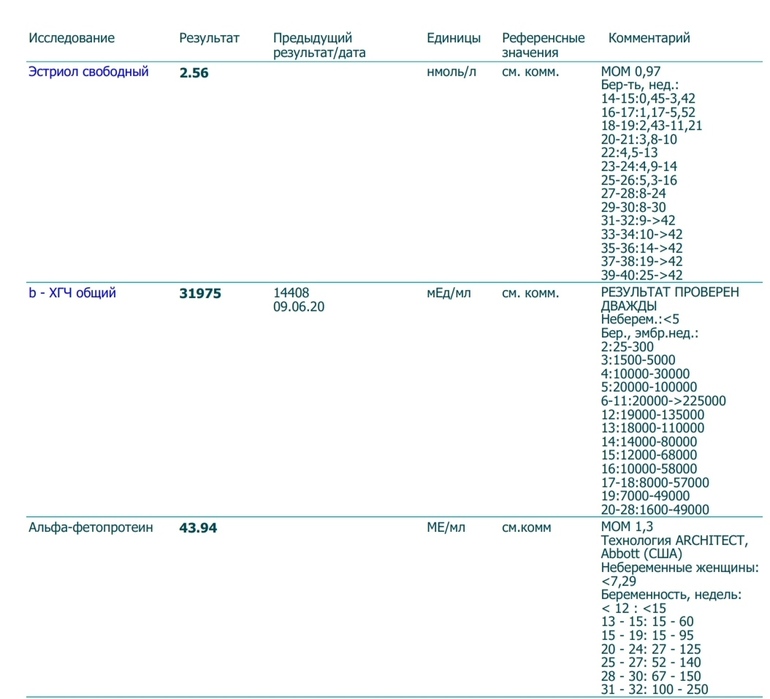This screenshot has width=770, height=699.
Task: Select the "нмоль/л" unit text
Action: coord(452,72)
